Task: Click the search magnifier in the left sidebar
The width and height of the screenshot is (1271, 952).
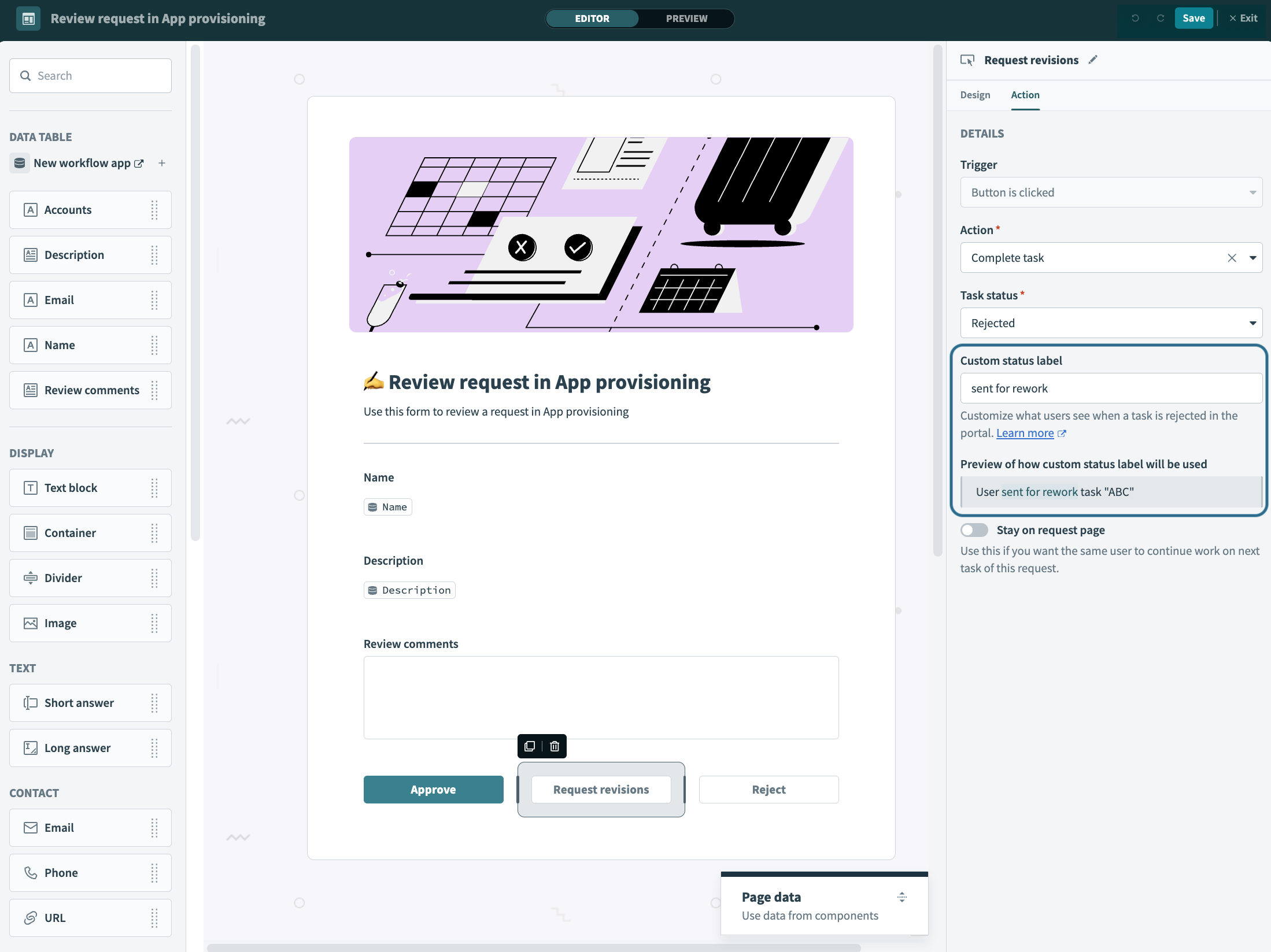Action: [x=25, y=76]
